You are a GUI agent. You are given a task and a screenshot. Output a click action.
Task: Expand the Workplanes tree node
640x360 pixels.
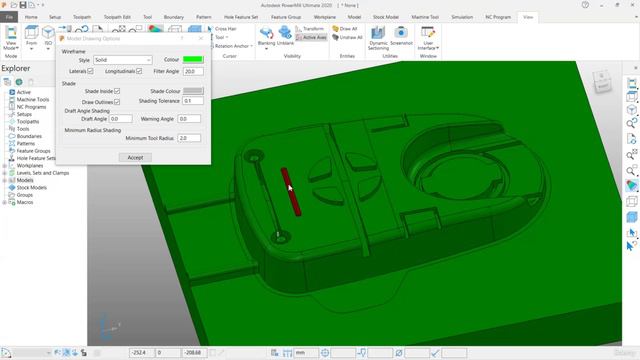(x=4, y=166)
